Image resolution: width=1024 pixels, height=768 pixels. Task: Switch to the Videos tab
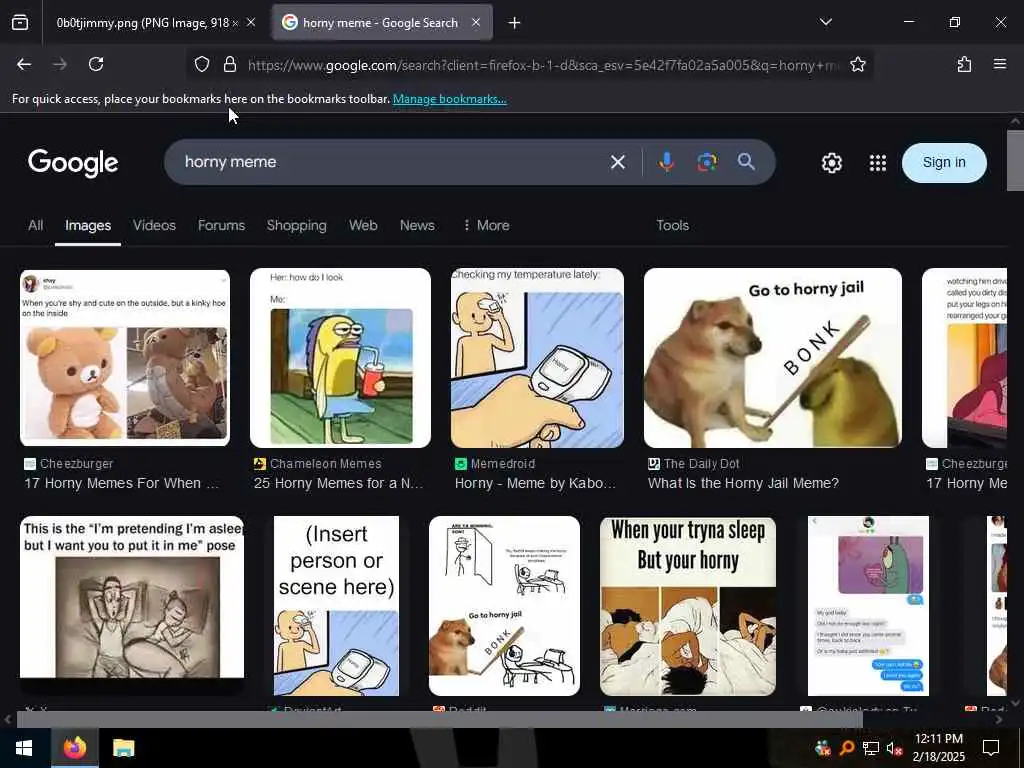[154, 225]
